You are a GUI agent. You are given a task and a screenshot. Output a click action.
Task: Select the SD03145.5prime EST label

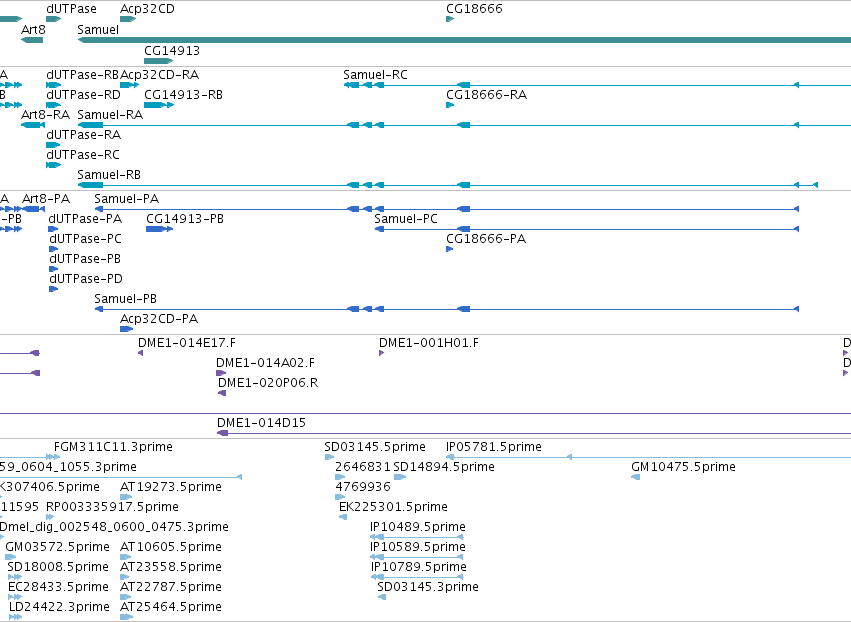click(x=375, y=447)
